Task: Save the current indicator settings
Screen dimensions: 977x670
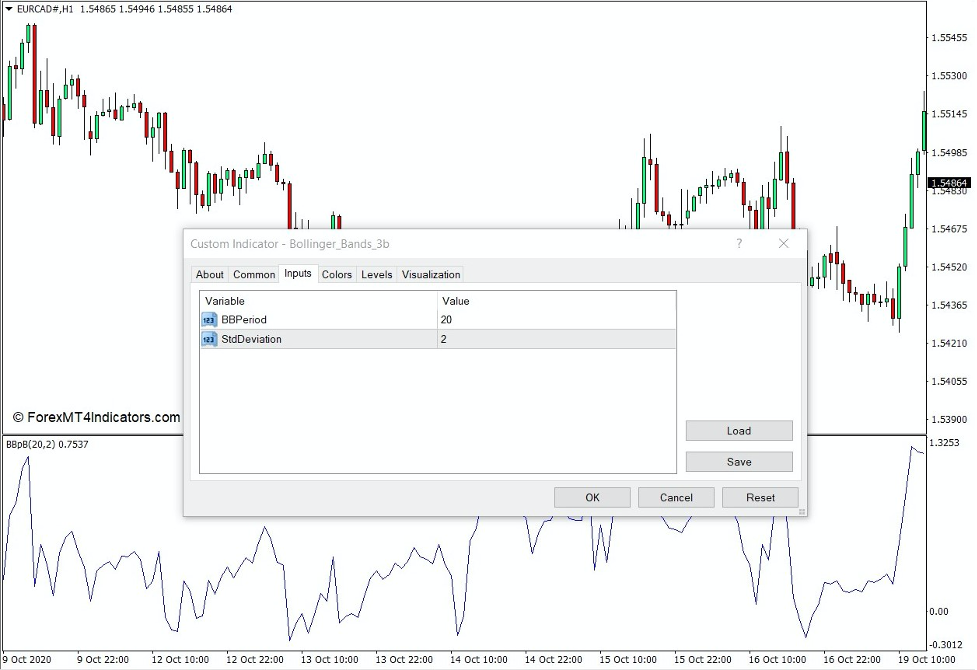Action: (739, 461)
